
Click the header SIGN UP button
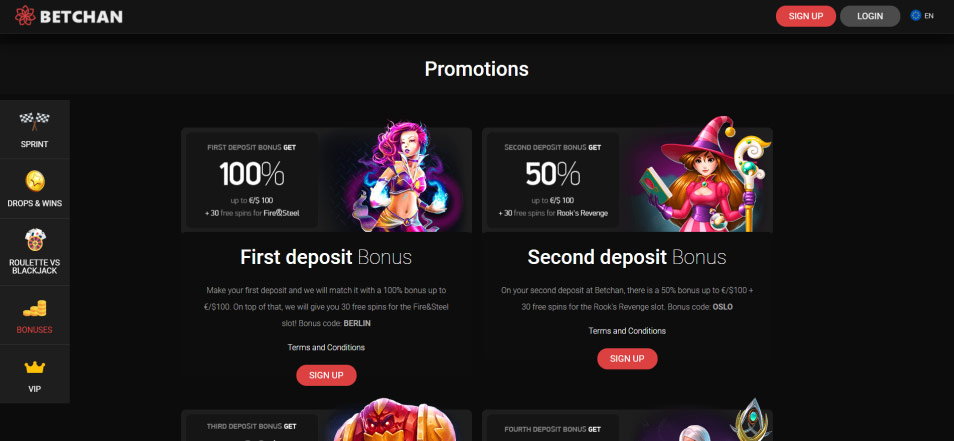[x=806, y=16]
